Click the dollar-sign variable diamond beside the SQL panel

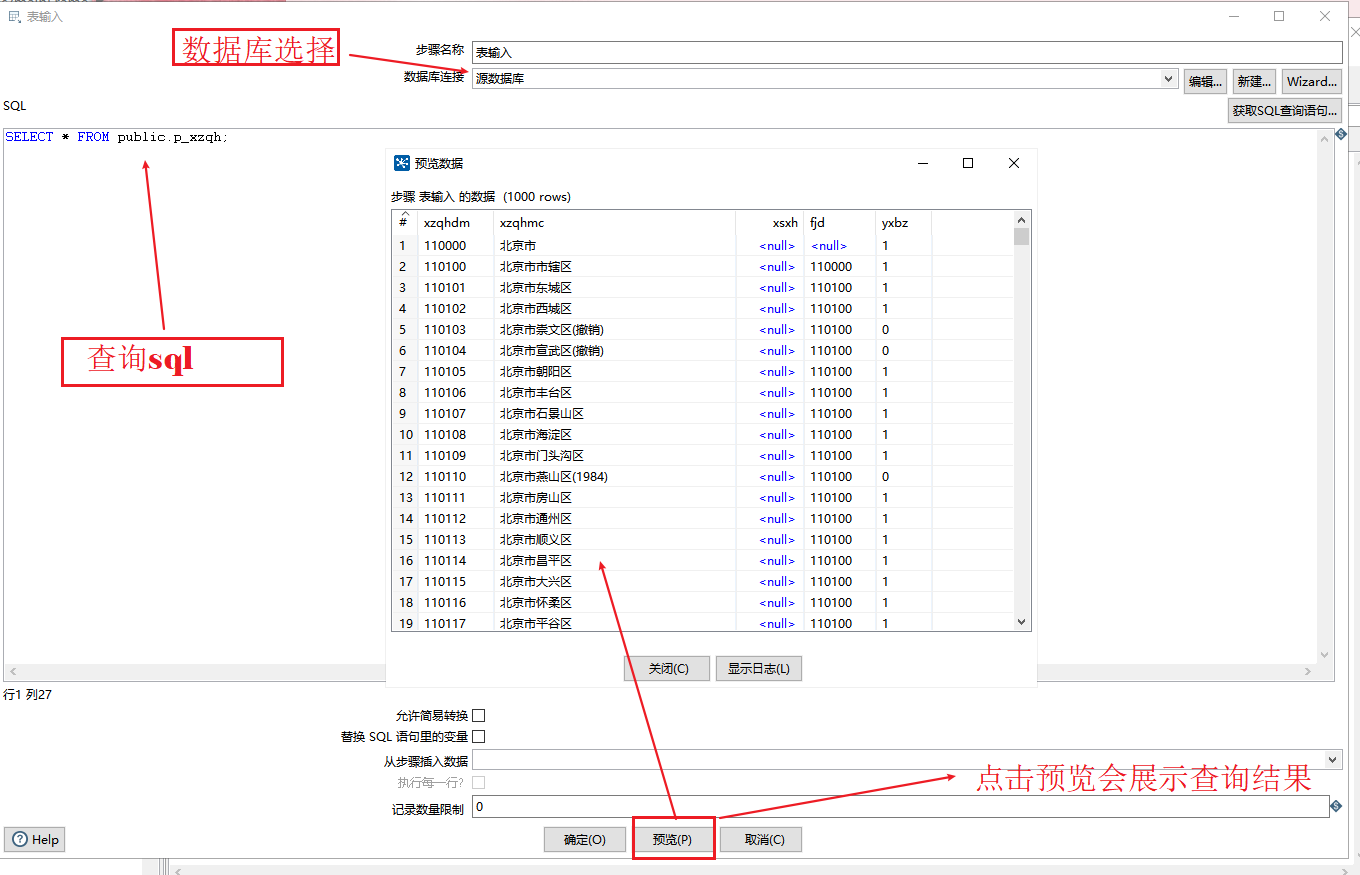tap(1340, 134)
